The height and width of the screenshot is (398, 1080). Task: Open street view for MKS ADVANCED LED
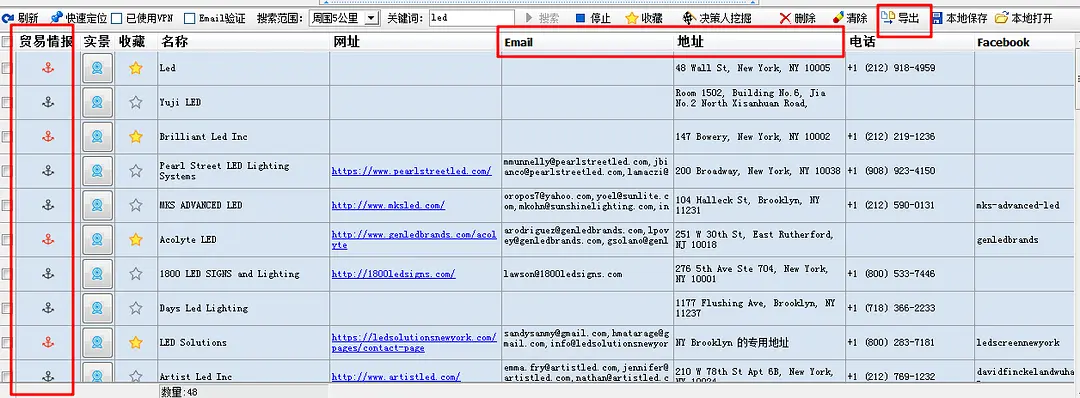tap(98, 205)
